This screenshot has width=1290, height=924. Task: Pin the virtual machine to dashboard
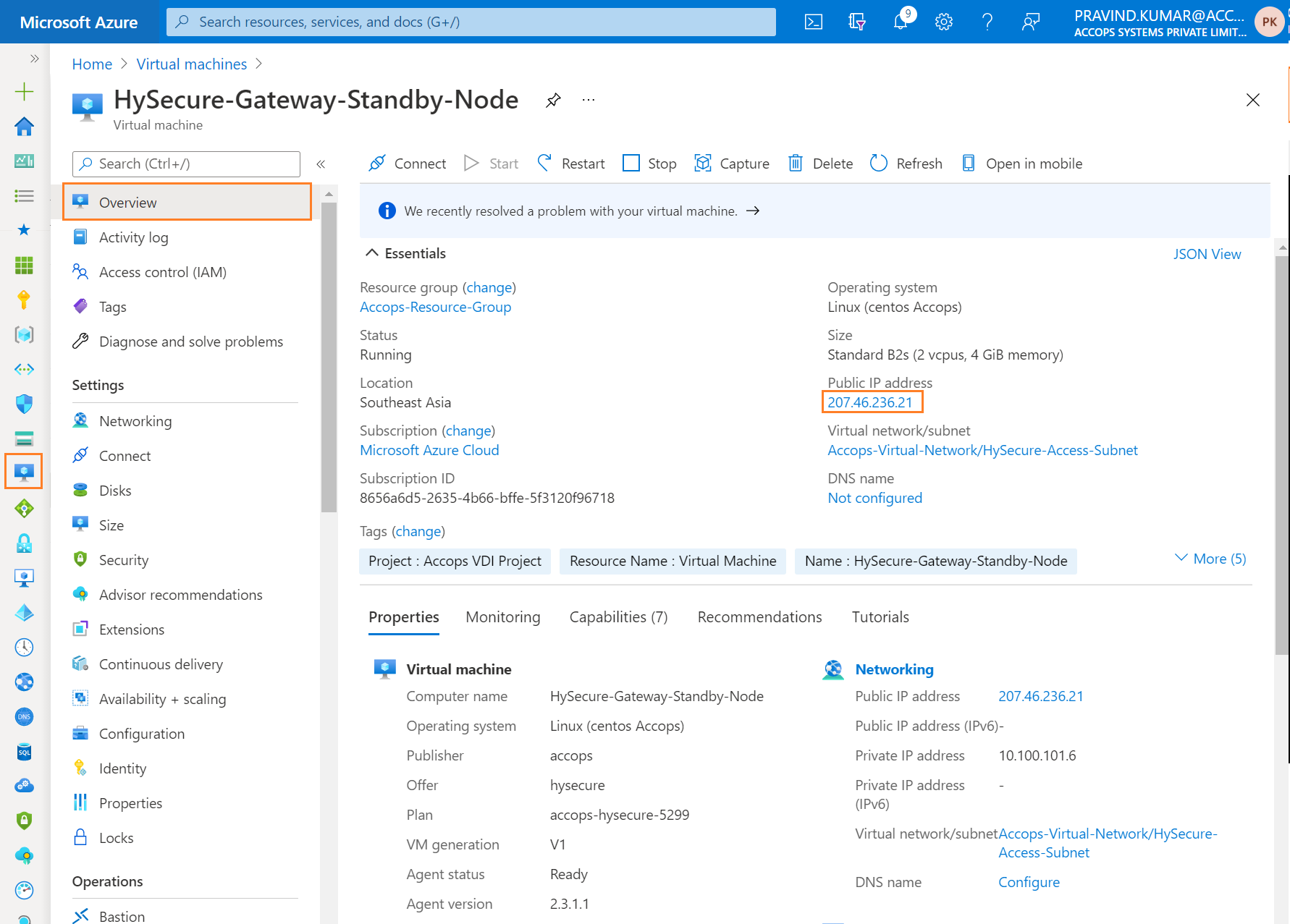coord(554,100)
